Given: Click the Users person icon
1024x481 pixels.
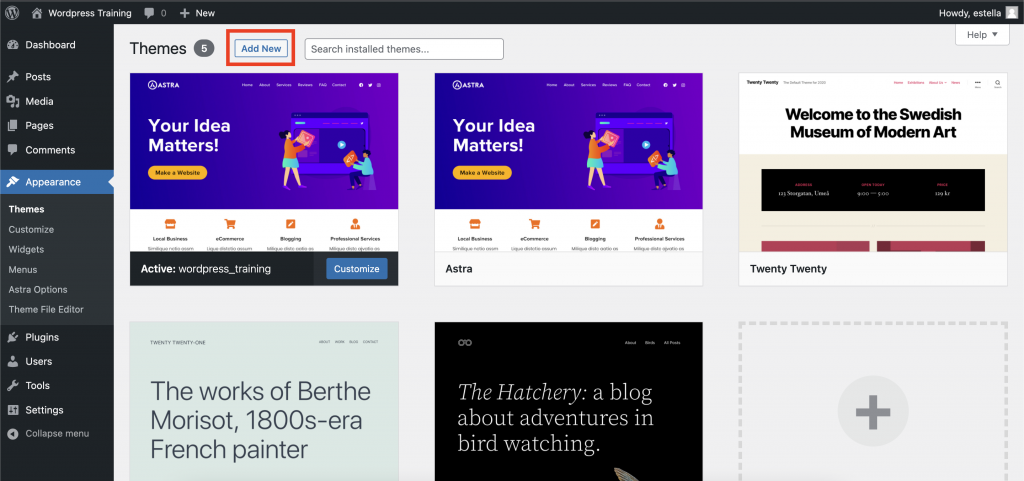Looking at the screenshot, I should tap(12, 362).
